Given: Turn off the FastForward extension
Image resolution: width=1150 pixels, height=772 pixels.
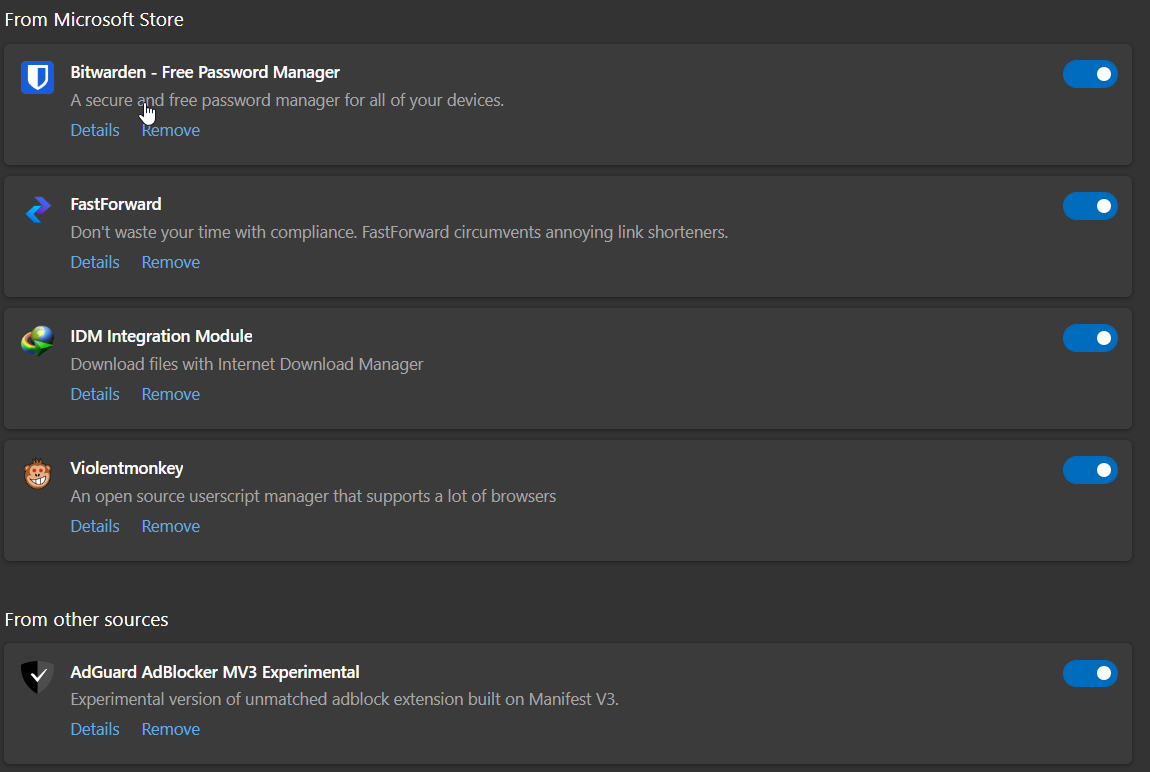Looking at the screenshot, I should [1090, 206].
